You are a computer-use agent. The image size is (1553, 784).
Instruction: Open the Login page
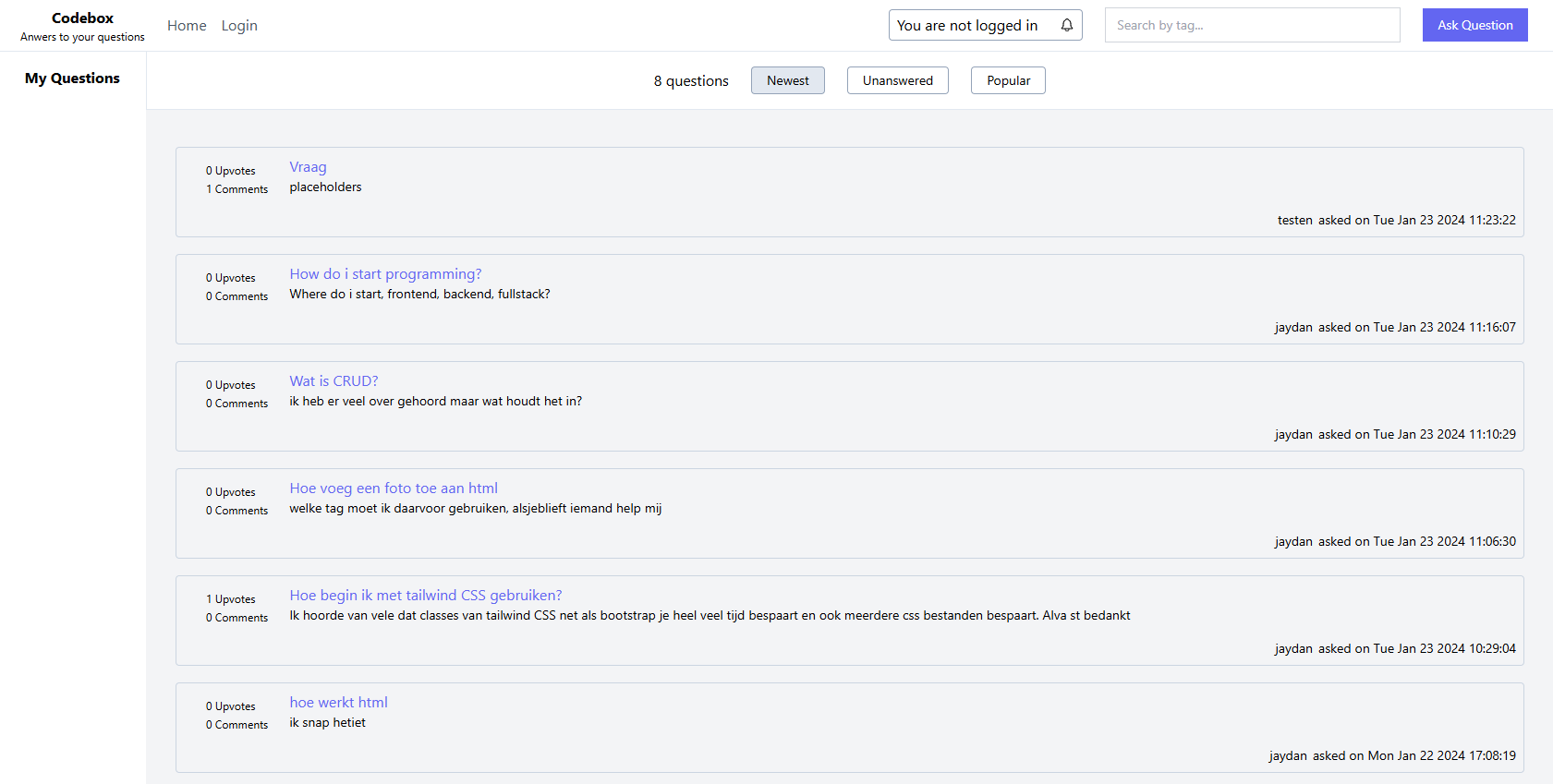tap(239, 26)
